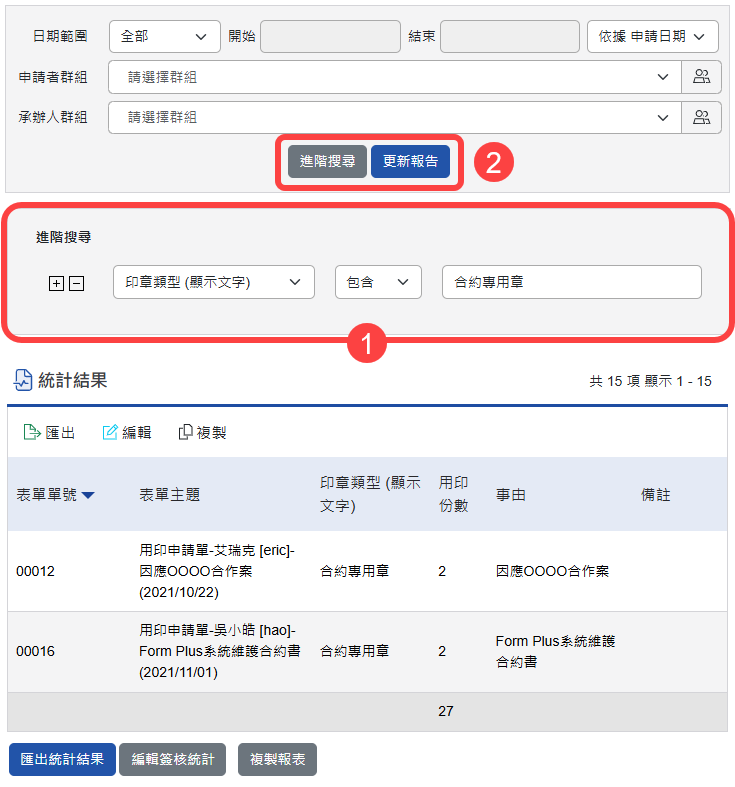The height and width of the screenshot is (787, 735).
Task: Click the 統計結果 report icon
Action: (23, 380)
